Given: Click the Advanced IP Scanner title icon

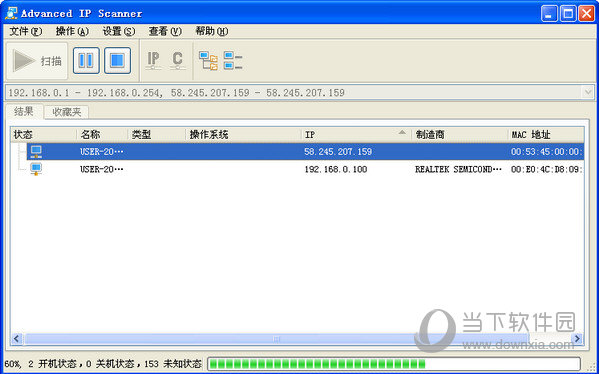Looking at the screenshot, I should click(x=11, y=13).
